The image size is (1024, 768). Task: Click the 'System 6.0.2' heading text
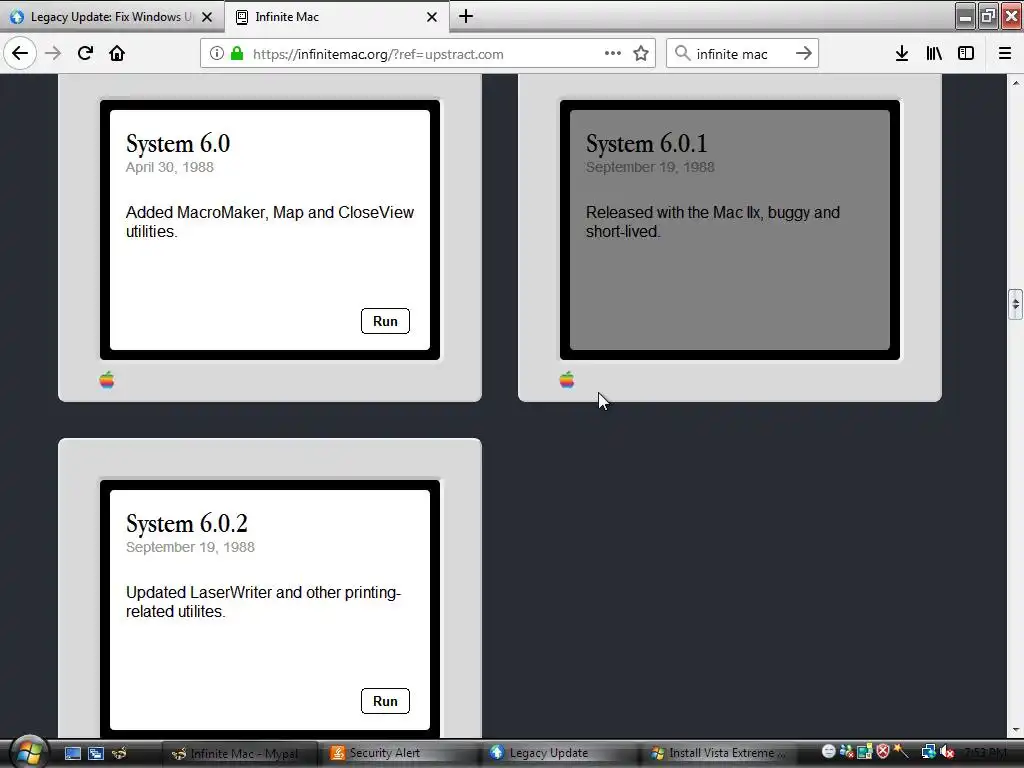click(x=187, y=524)
